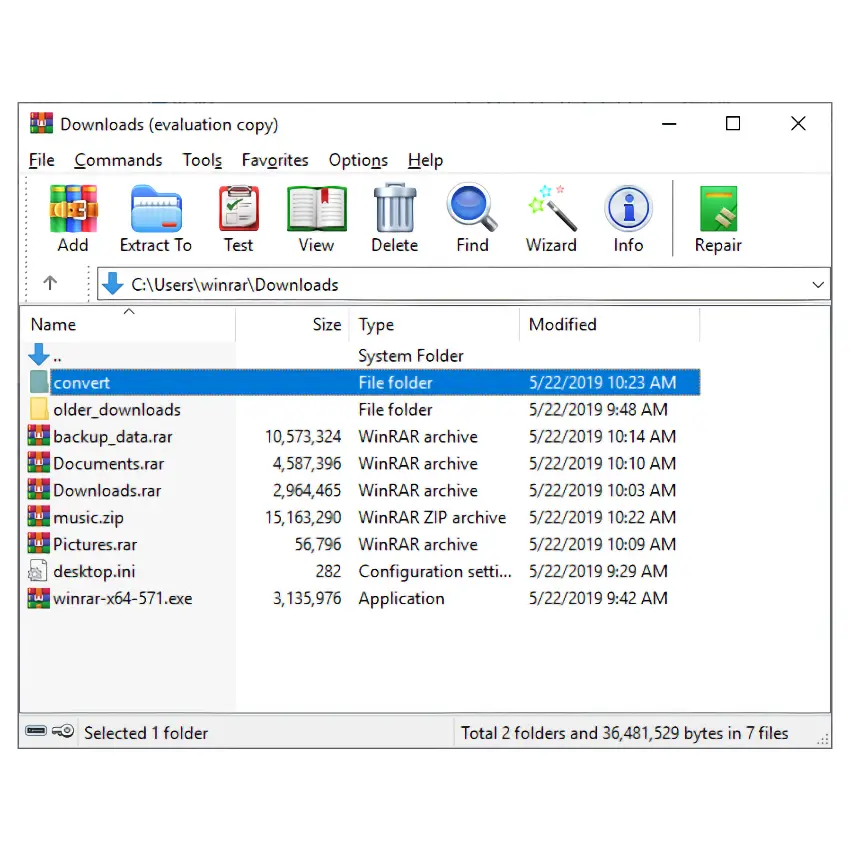Click the Repair archive icon
This screenshot has height=850, width=850.
click(x=718, y=209)
